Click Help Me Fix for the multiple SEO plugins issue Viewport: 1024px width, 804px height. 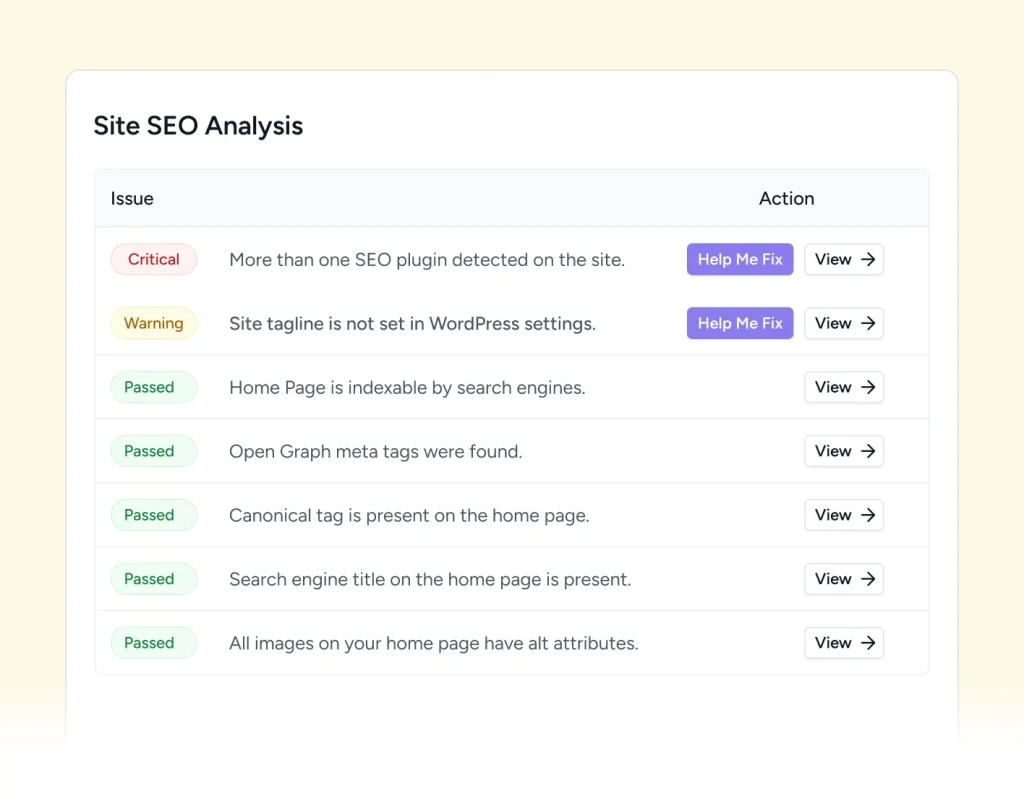[740, 259]
